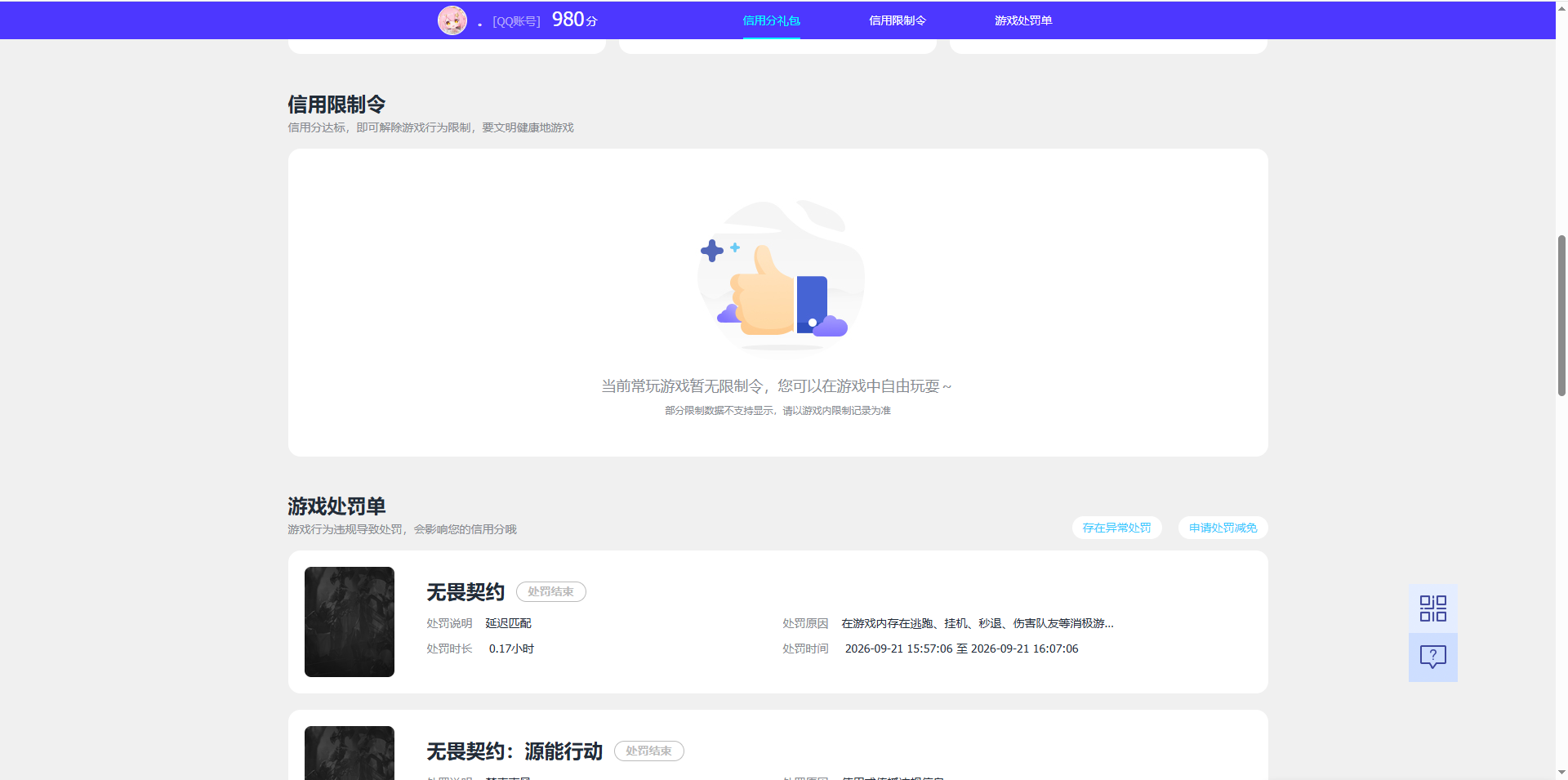
Task: Switch to the 信用限制令 tab
Action: point(897,20)
